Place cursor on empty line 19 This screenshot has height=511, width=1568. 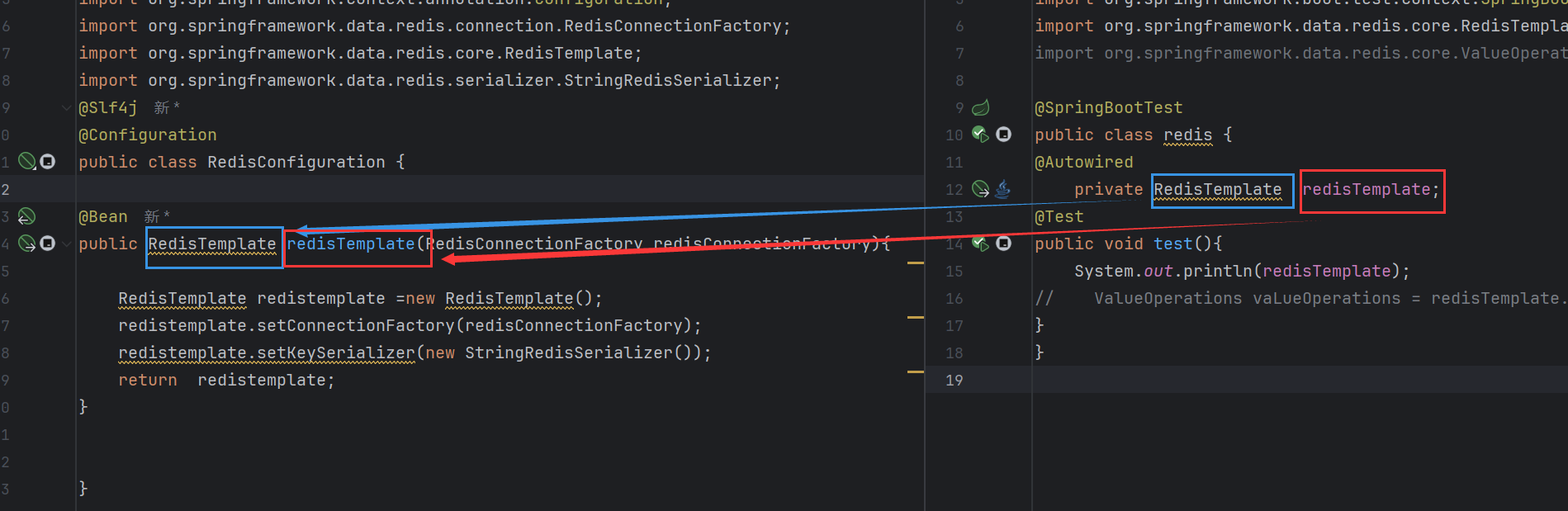(1239, 380)
